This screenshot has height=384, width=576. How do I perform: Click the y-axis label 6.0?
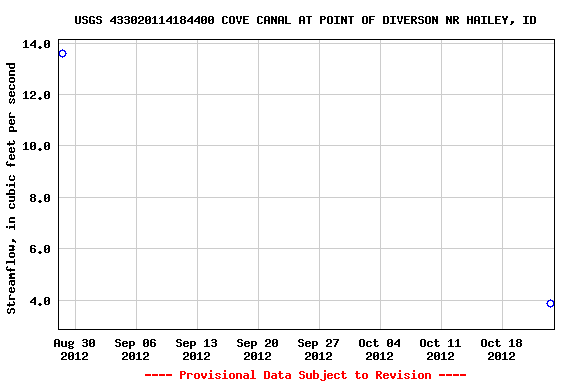pos(40,249)
